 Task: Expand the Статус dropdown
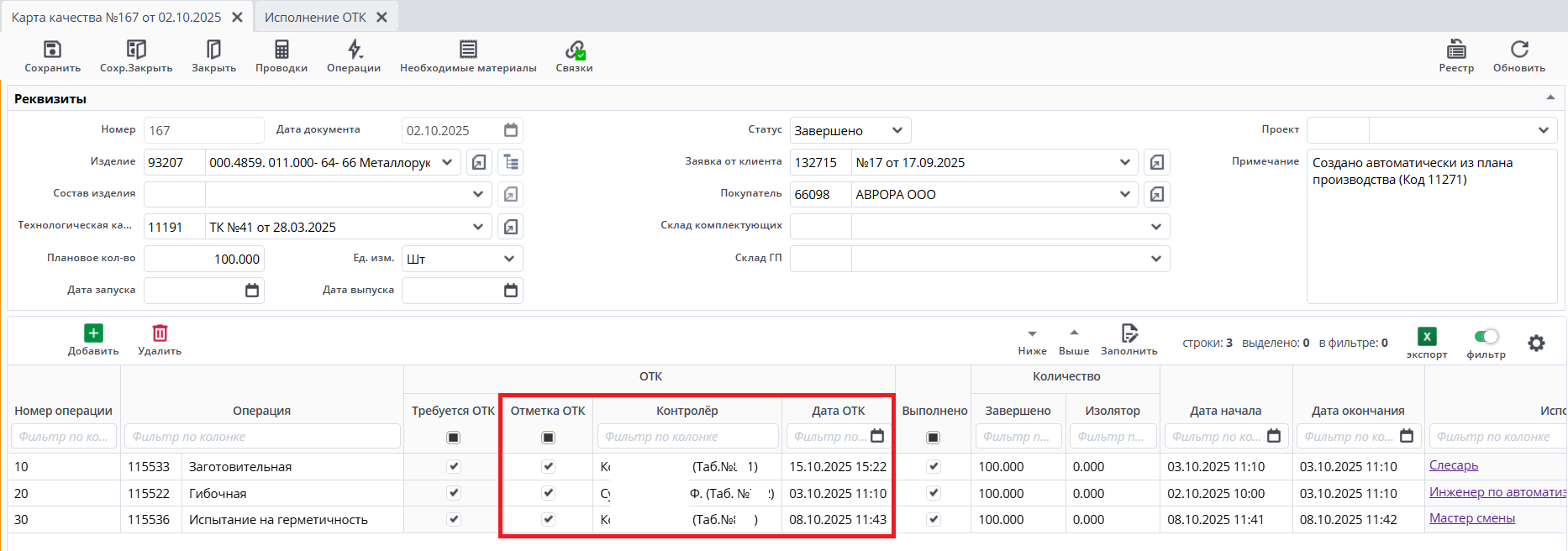point(897,130)
